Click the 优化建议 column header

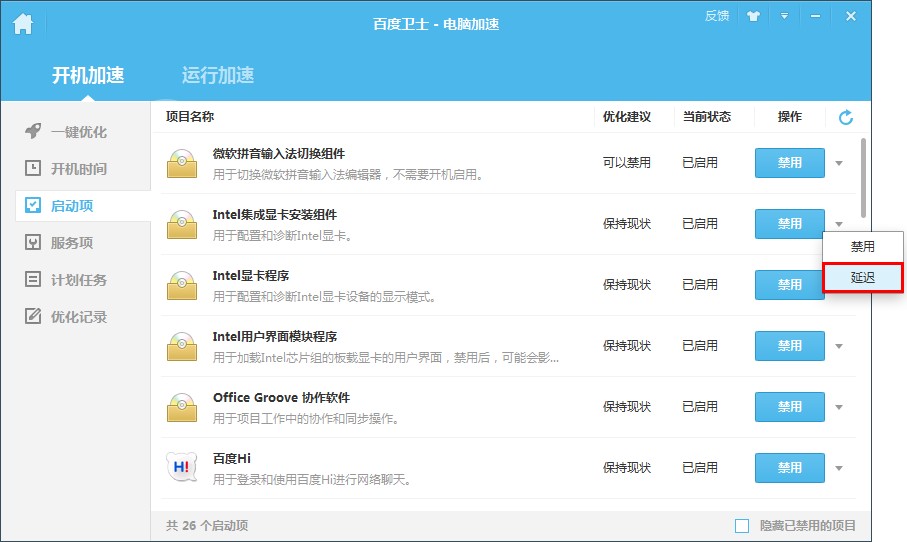pos(627,117)
